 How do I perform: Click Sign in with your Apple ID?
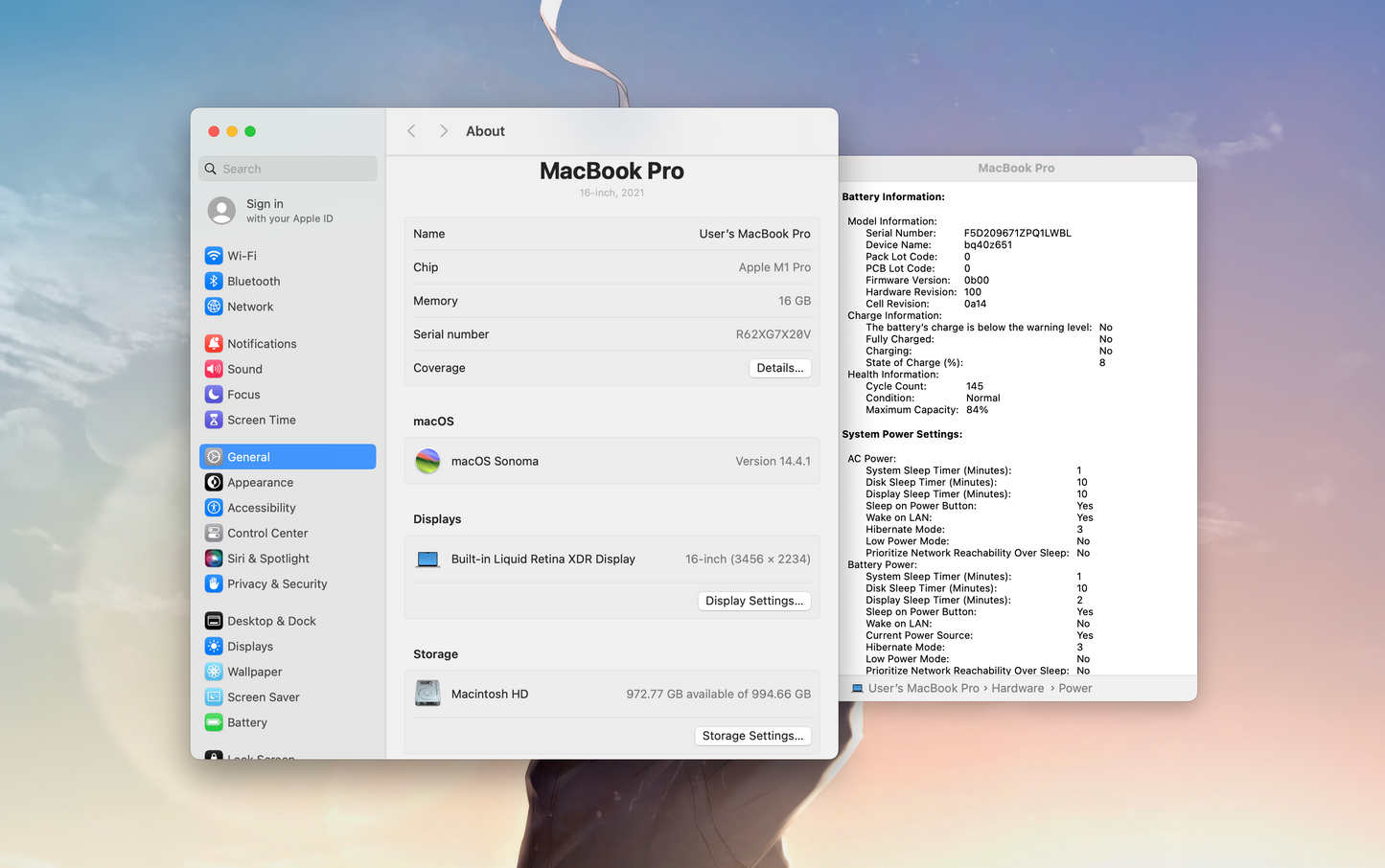tap(289, 211)
